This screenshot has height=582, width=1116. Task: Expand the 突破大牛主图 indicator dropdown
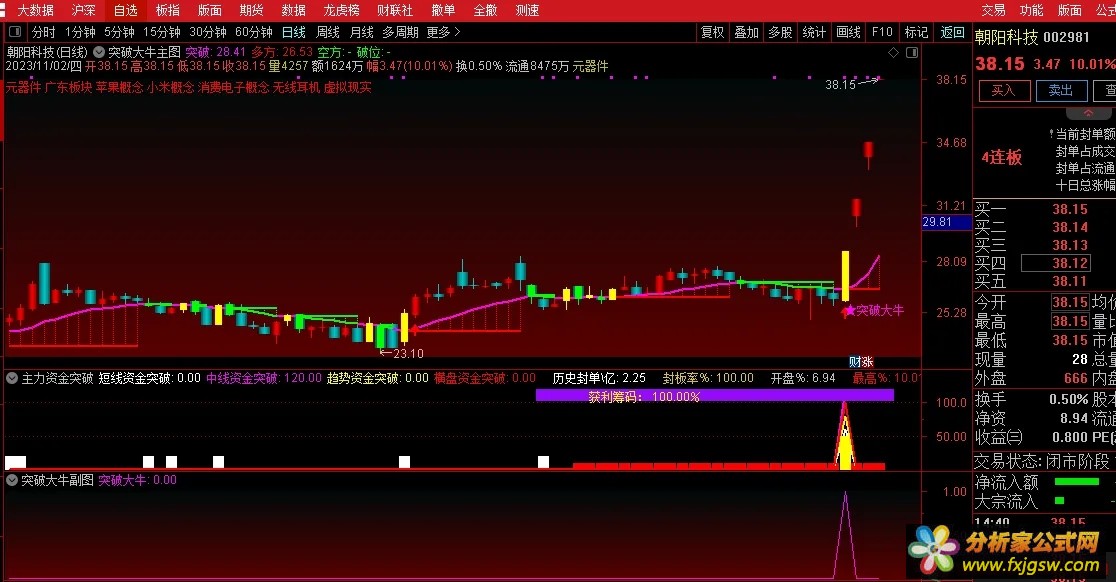point(99,52)
